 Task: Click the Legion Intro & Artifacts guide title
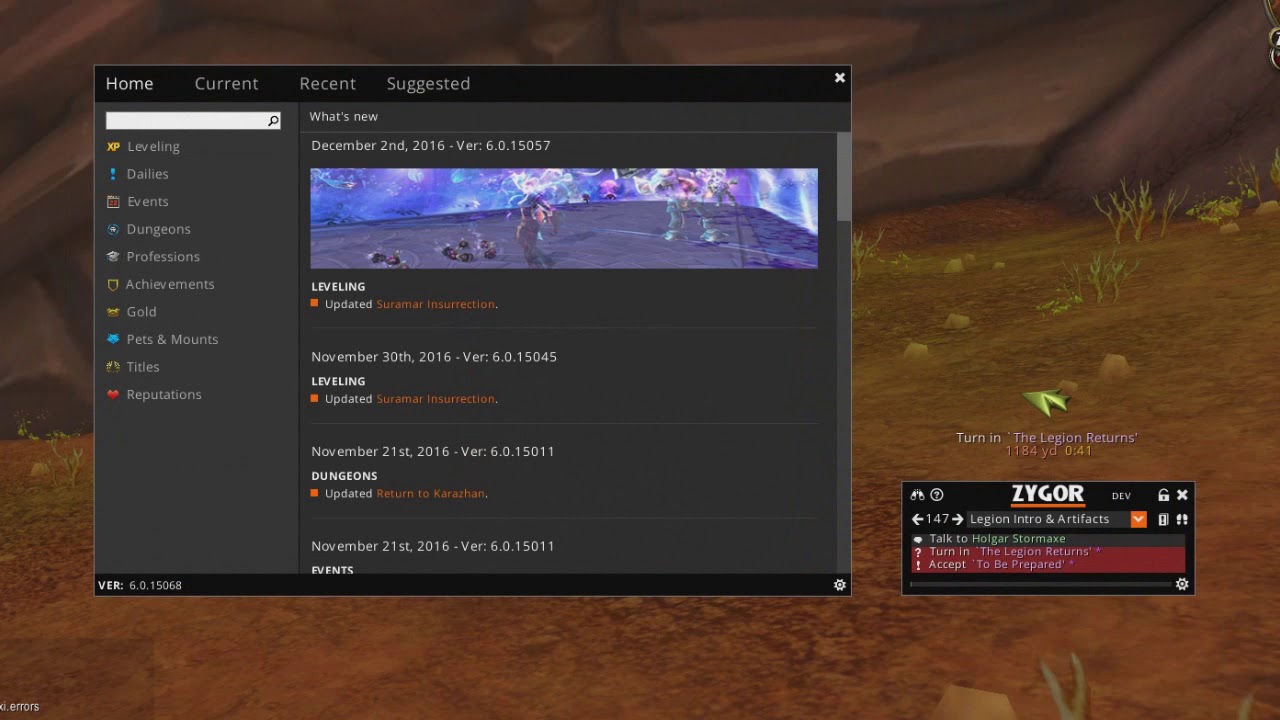pyautogui.click(x=1039, y=519)
